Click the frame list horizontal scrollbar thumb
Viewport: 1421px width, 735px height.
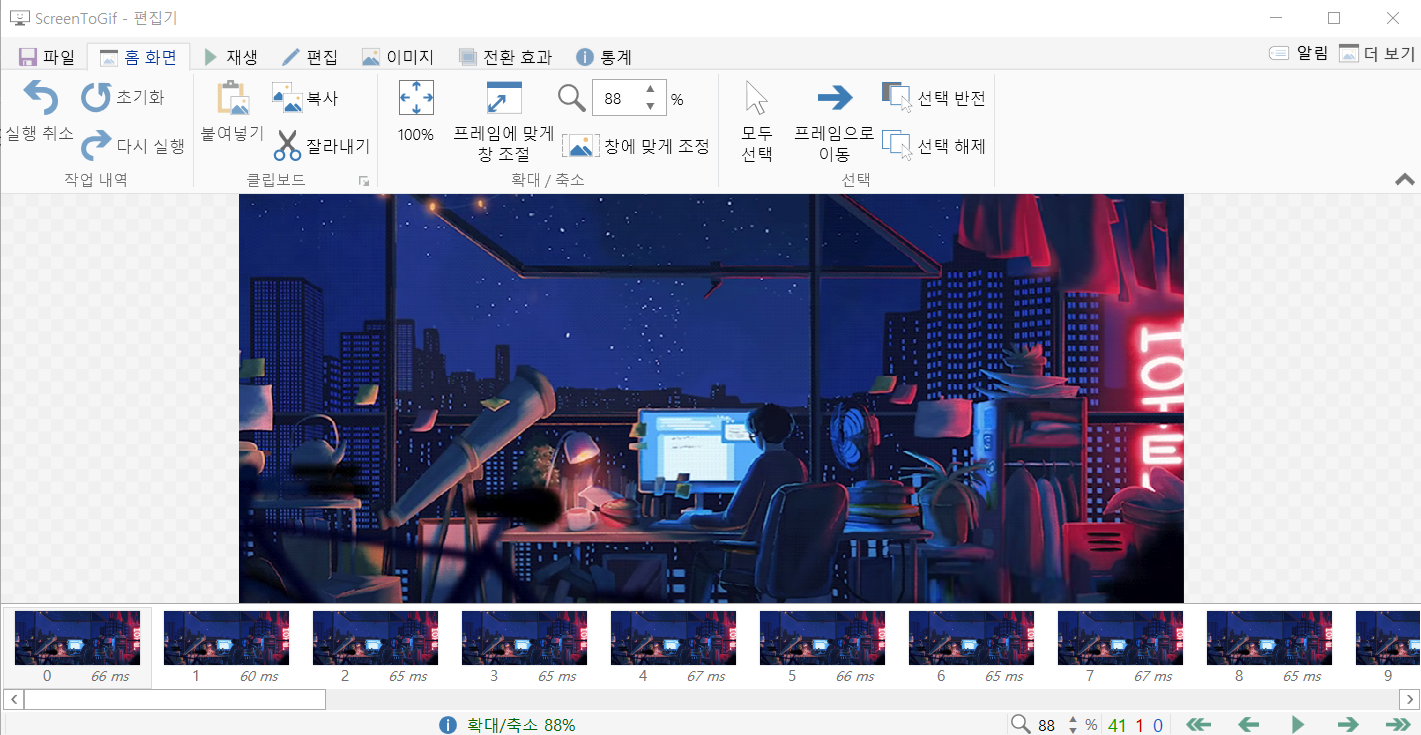(175, 699)
